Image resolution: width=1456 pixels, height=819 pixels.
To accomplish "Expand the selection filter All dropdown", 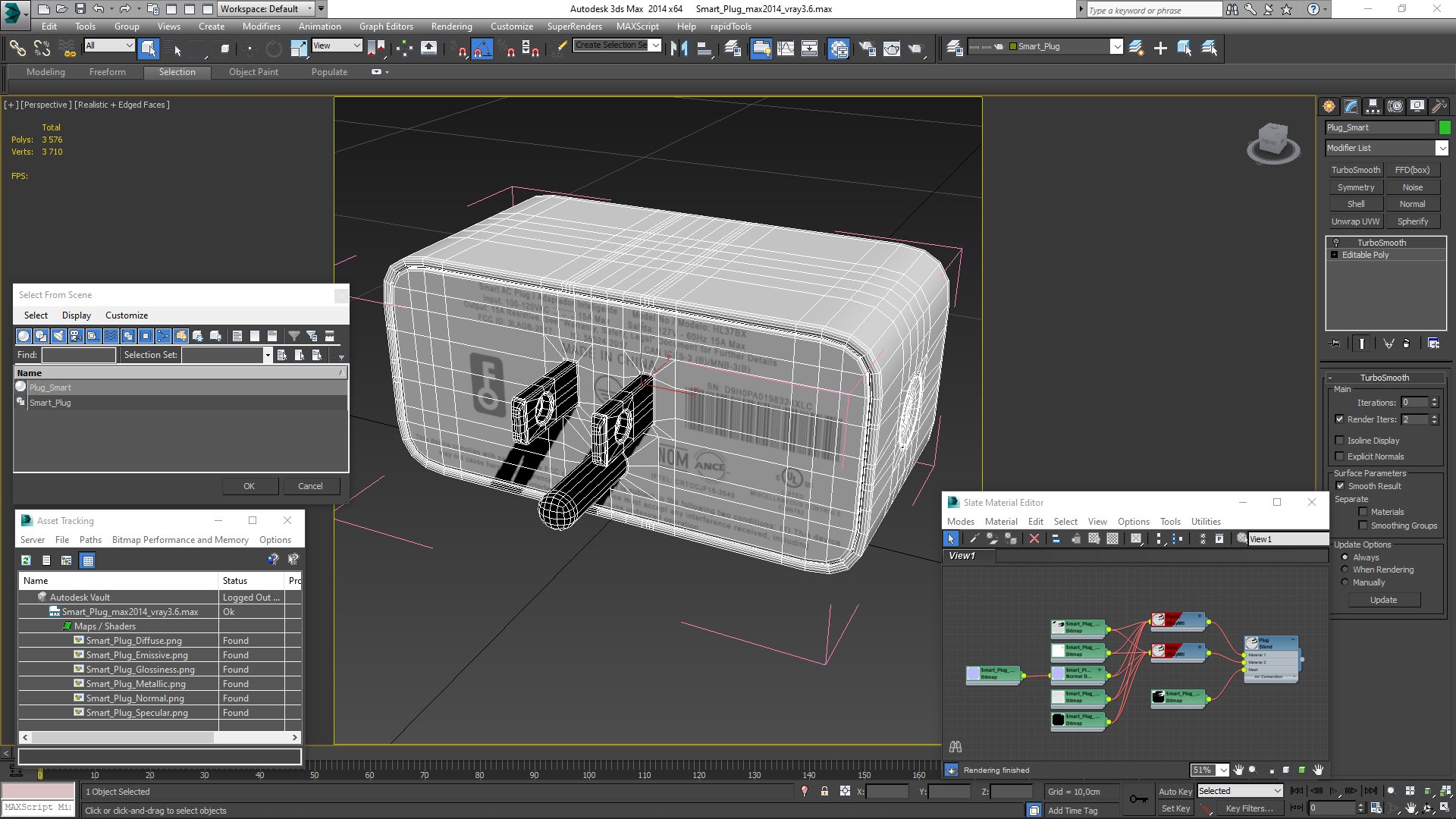I will coord(109,45).
